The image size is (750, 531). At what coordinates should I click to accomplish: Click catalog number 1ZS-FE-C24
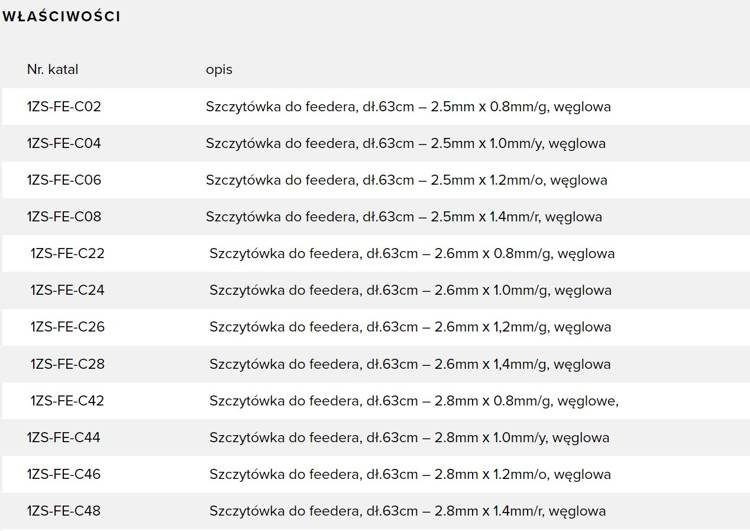[x=67, y=290]
